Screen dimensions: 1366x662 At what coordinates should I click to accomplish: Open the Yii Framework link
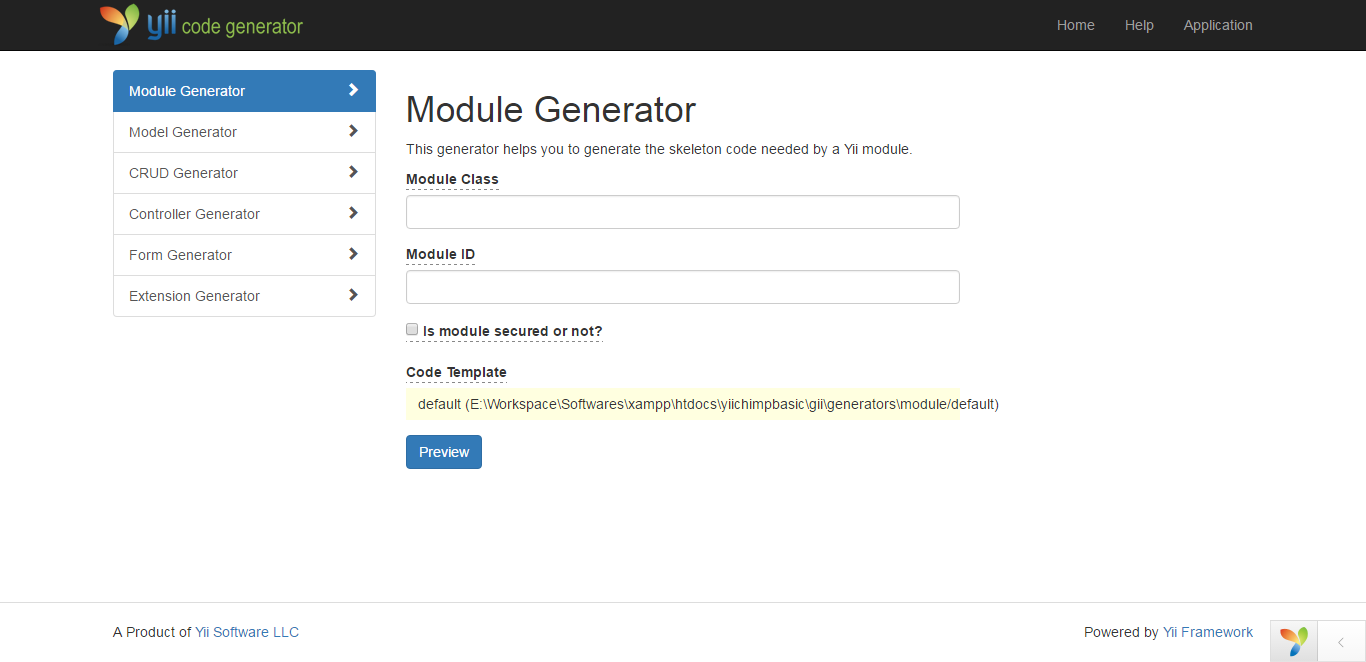tap(1208, 632)
